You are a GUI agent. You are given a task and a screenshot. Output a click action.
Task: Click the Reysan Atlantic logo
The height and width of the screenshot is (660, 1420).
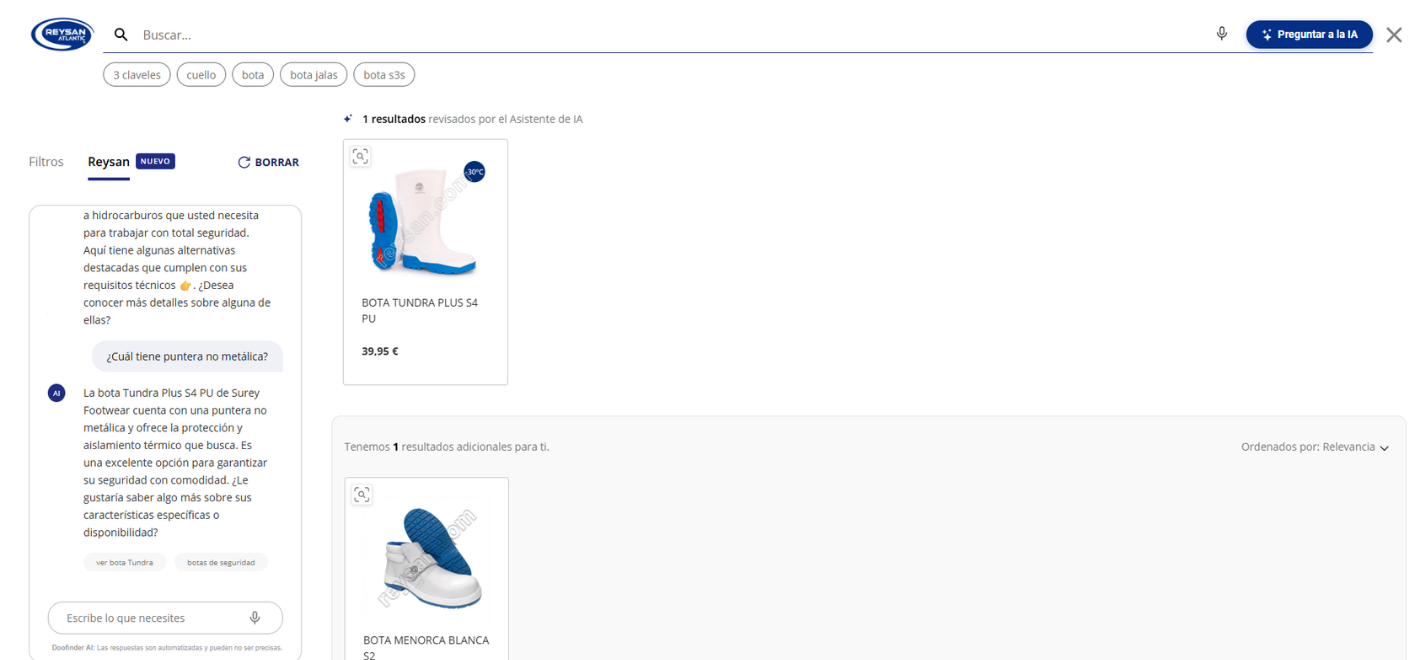click(x=62, y=34)
